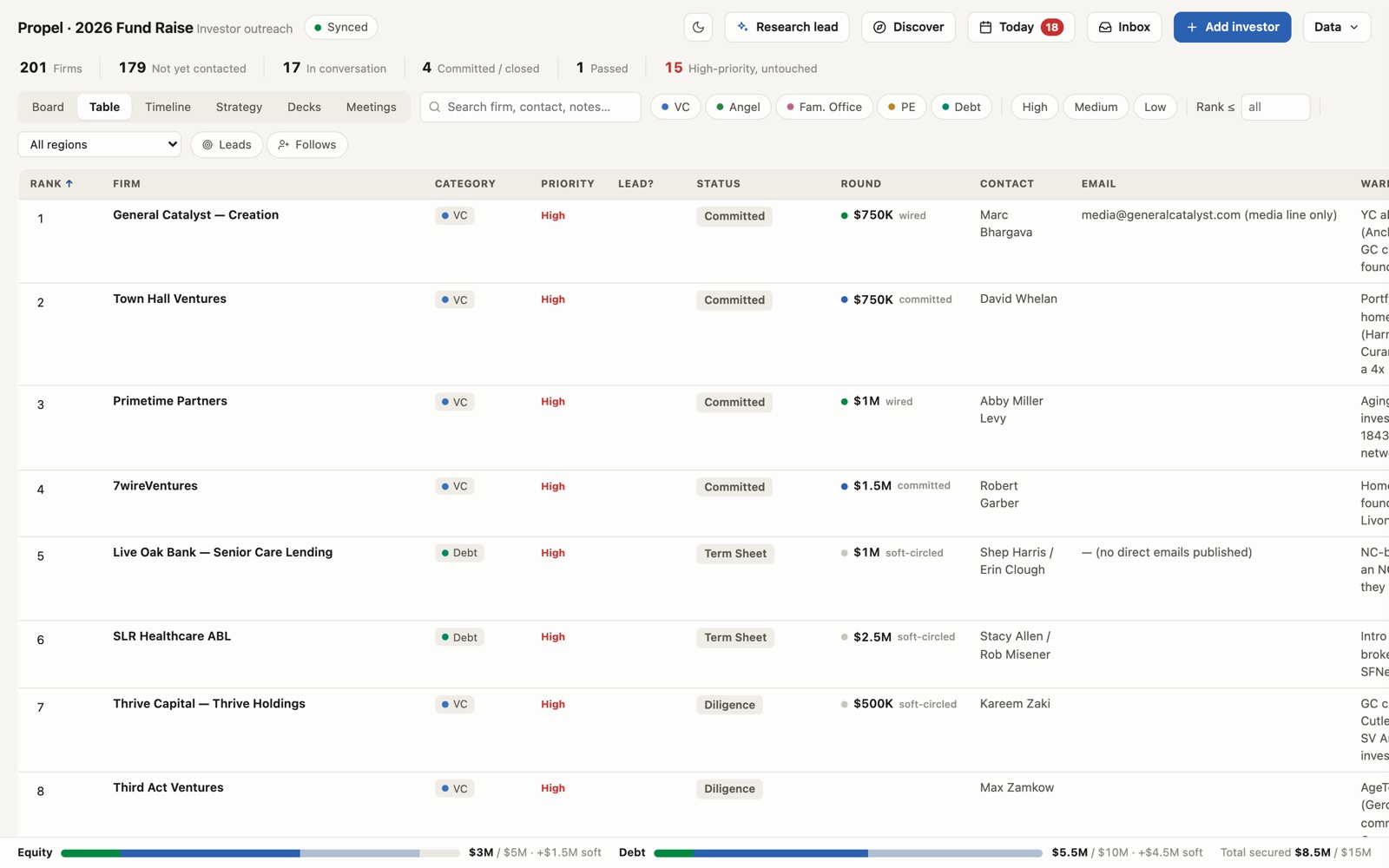
Task: Click Term Sheet status of SLR Healthcare ABL
Action: [x=735, y=638]
